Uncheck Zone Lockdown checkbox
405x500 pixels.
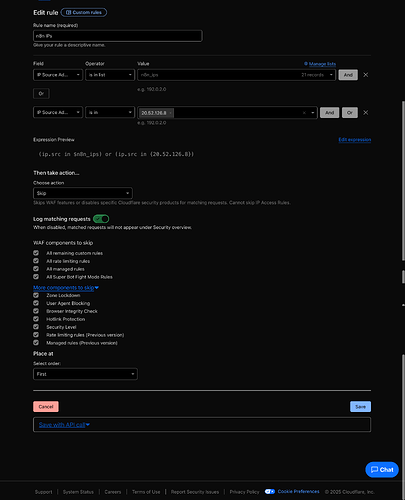pos(36,295)
